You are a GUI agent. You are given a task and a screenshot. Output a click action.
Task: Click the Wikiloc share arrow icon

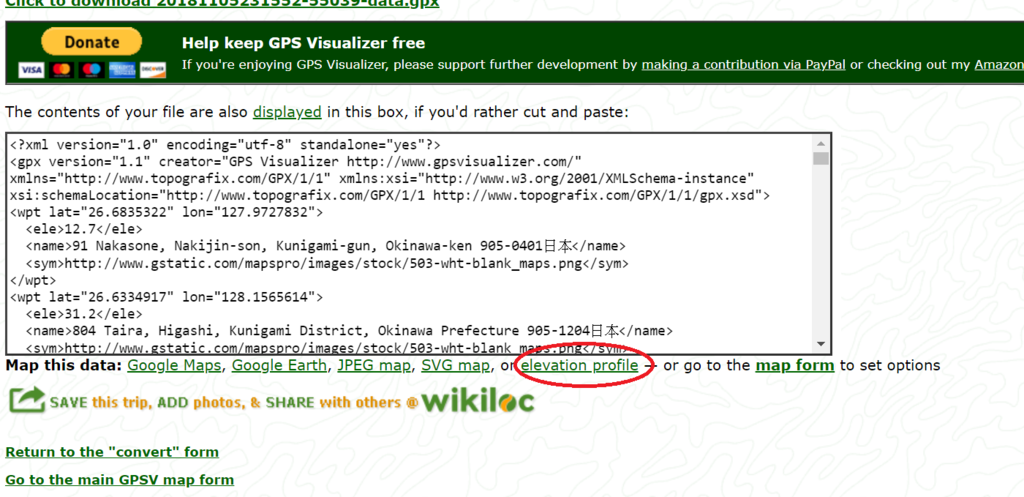click(27, 400)
